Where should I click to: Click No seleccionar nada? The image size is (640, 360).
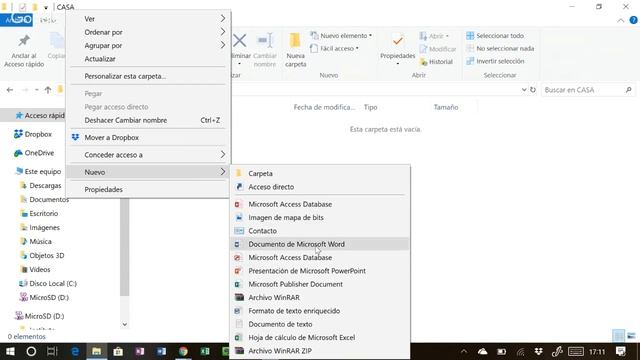500,48
